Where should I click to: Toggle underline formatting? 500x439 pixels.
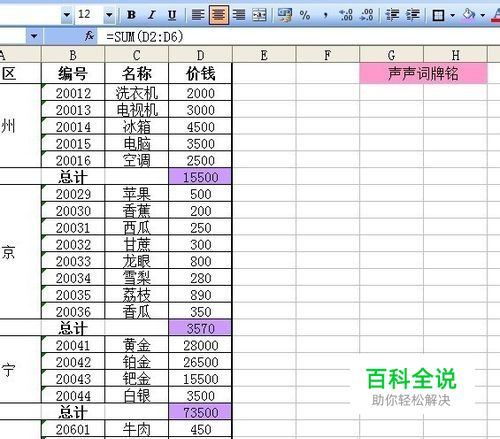pyautogui.click(x=172, y=15)
